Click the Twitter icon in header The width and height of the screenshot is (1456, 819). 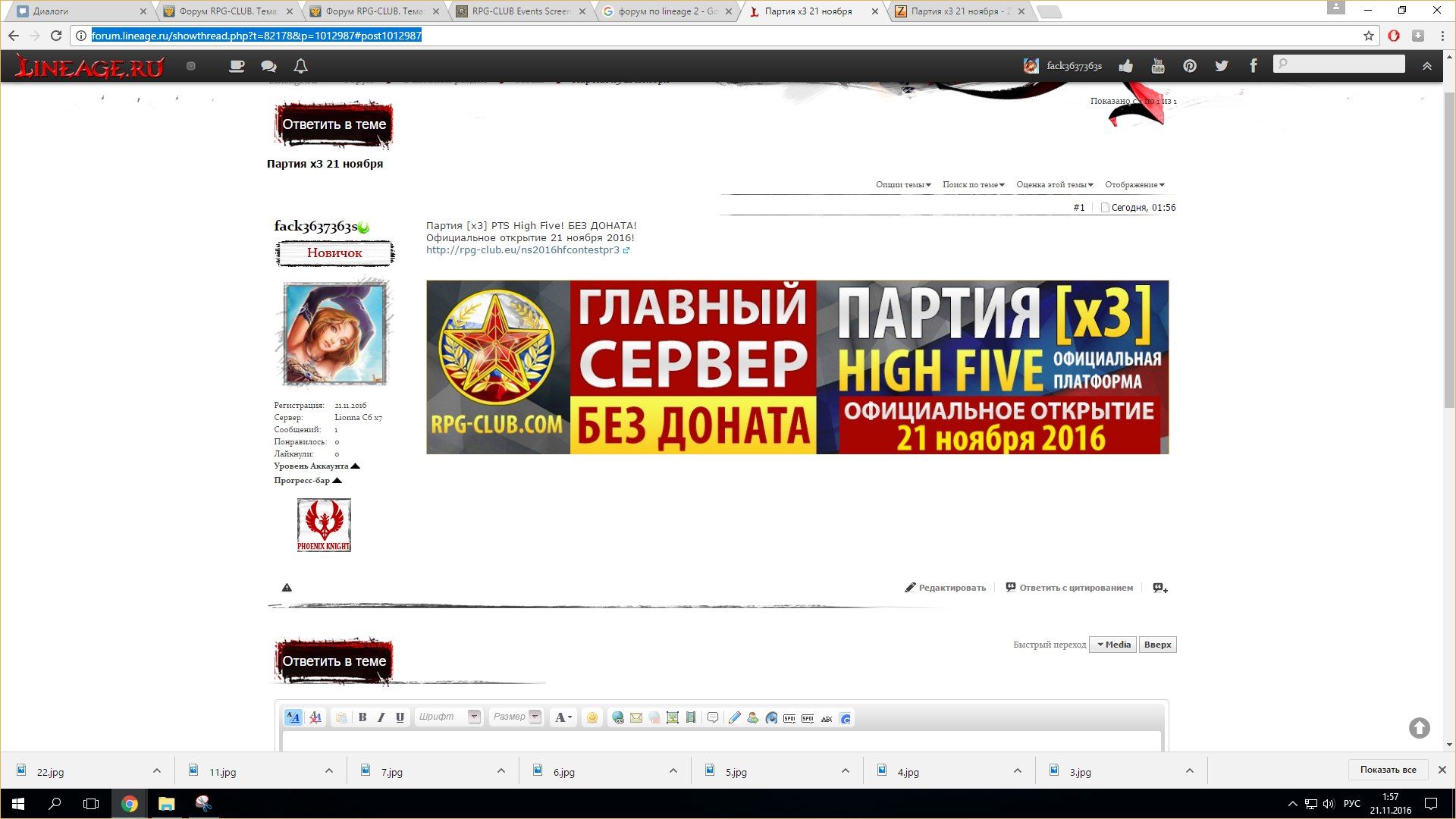1221,66
